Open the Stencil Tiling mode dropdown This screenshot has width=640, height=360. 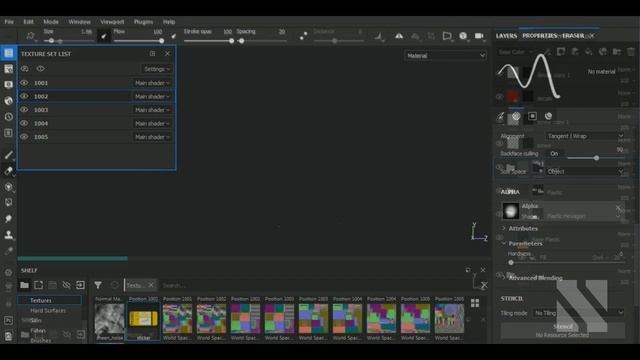pos(579,313)
